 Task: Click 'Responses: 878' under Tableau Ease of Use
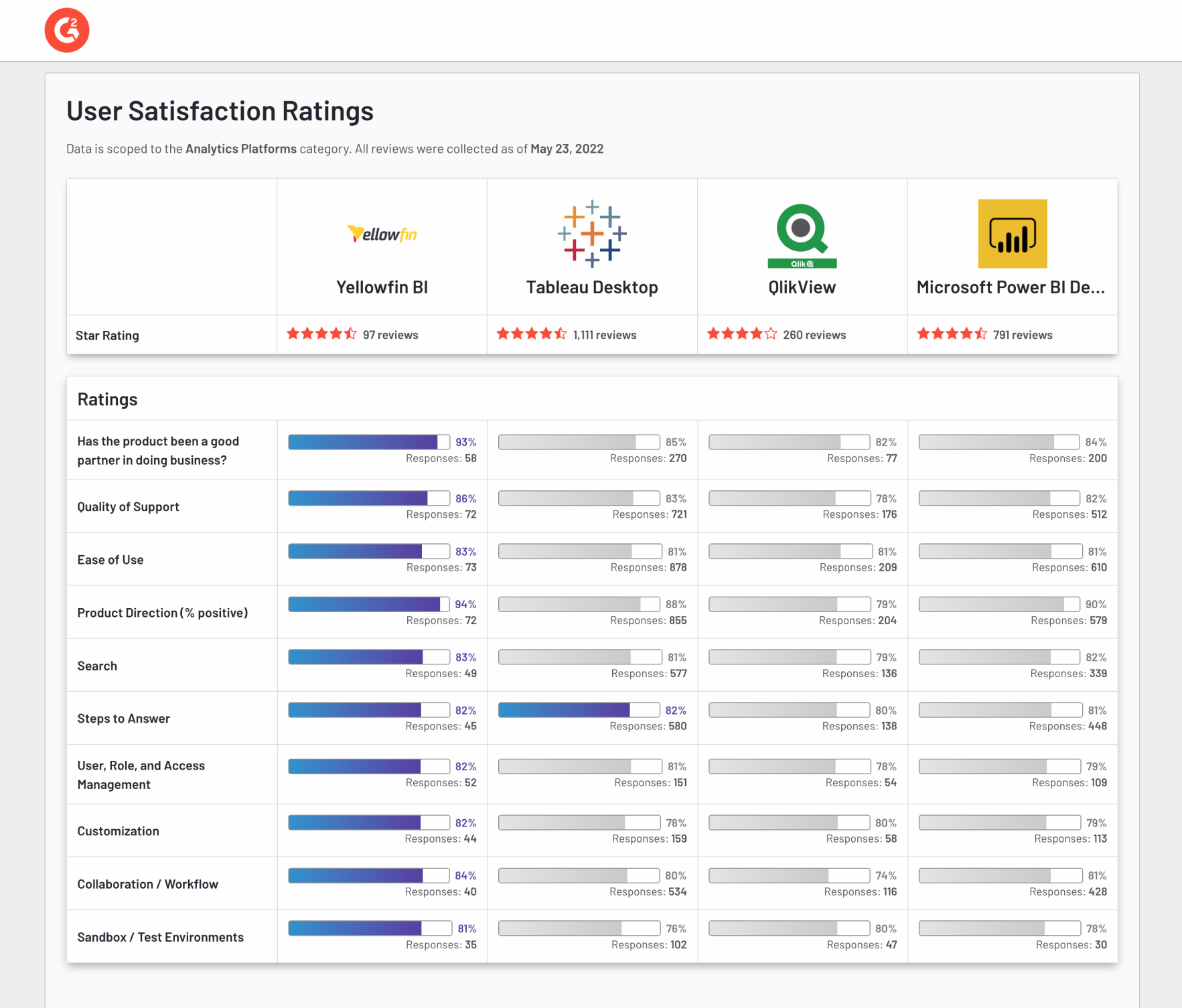click(649, 567)
